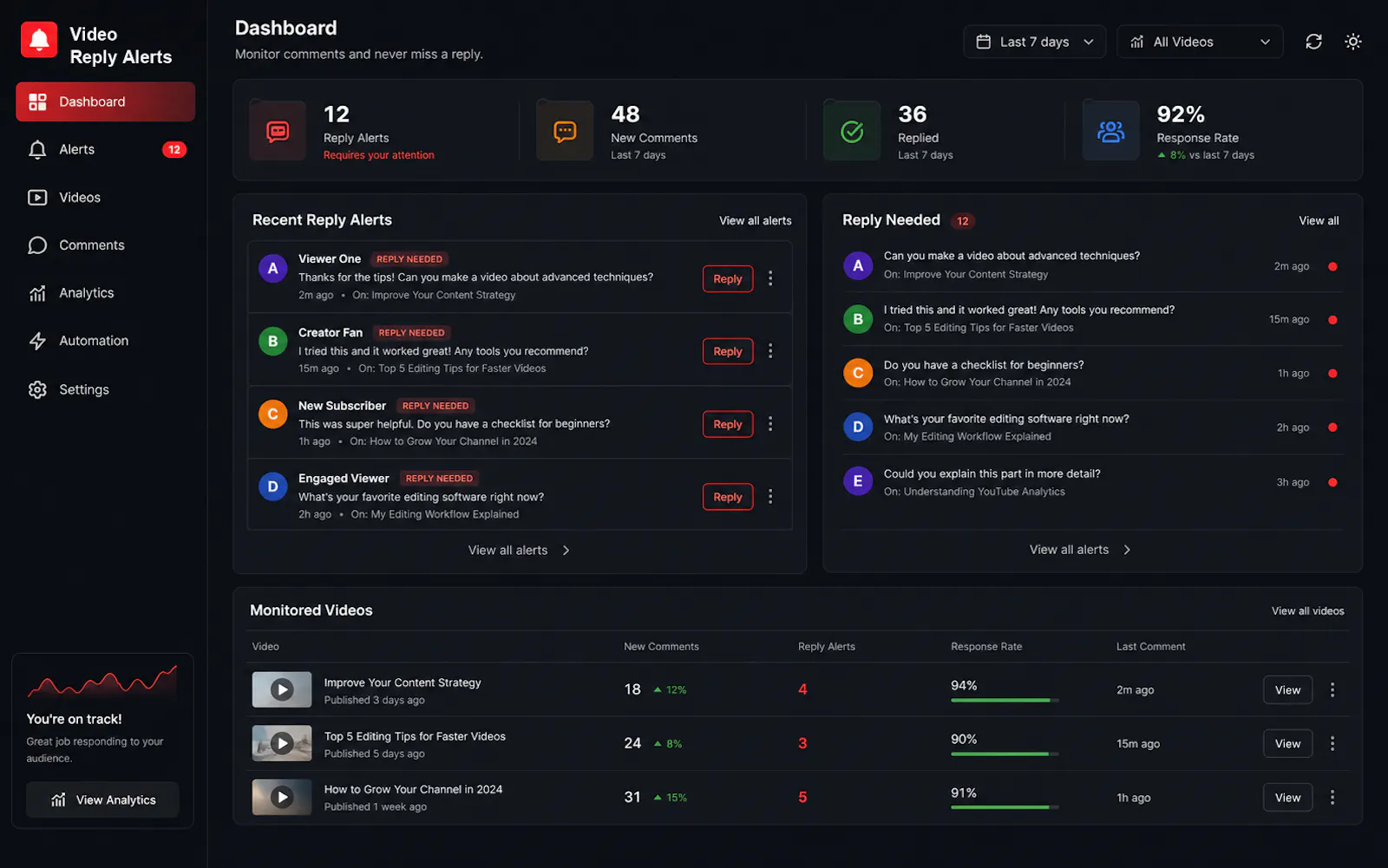Open more options for Top 5 Editing Tips
Screen dimensions: 1388x868
coord(1332,743)
